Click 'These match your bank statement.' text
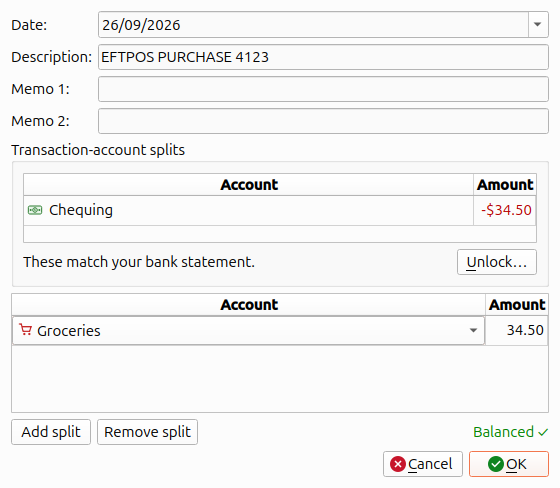Viewport: 560px width, 488px height. coord(139,262)
